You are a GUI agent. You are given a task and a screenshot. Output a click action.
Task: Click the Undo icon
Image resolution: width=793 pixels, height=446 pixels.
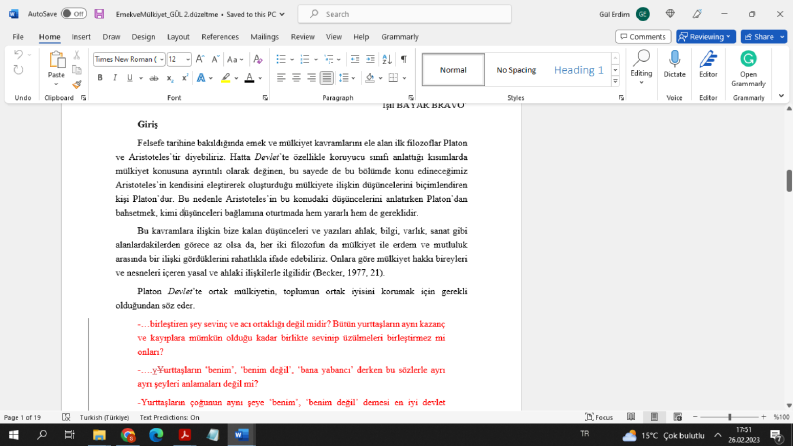pyautogui.click(x=18, y=55)
